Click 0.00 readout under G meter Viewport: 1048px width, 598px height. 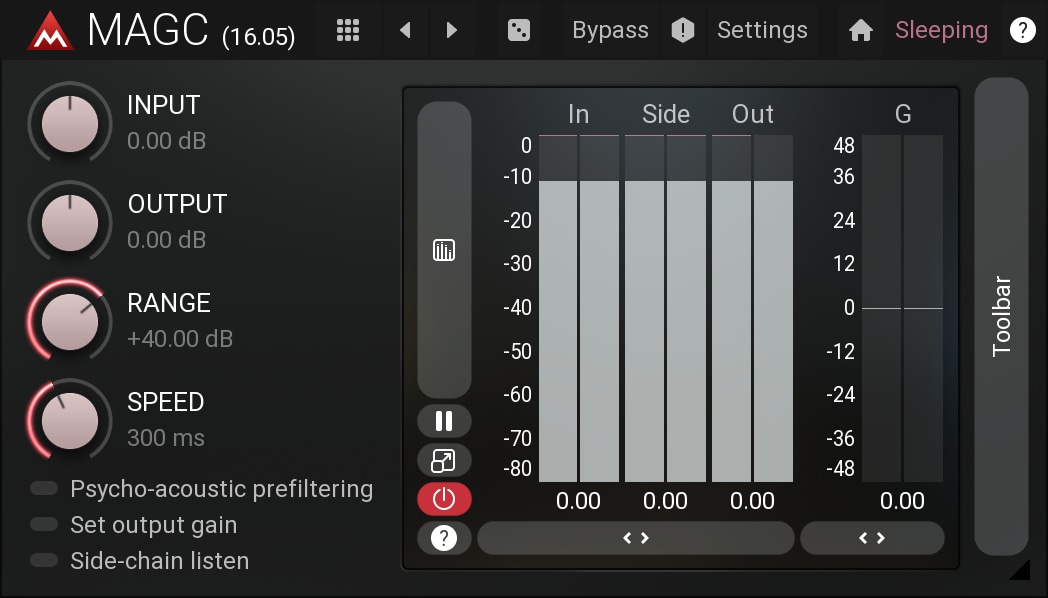click(x=902, y=501)
